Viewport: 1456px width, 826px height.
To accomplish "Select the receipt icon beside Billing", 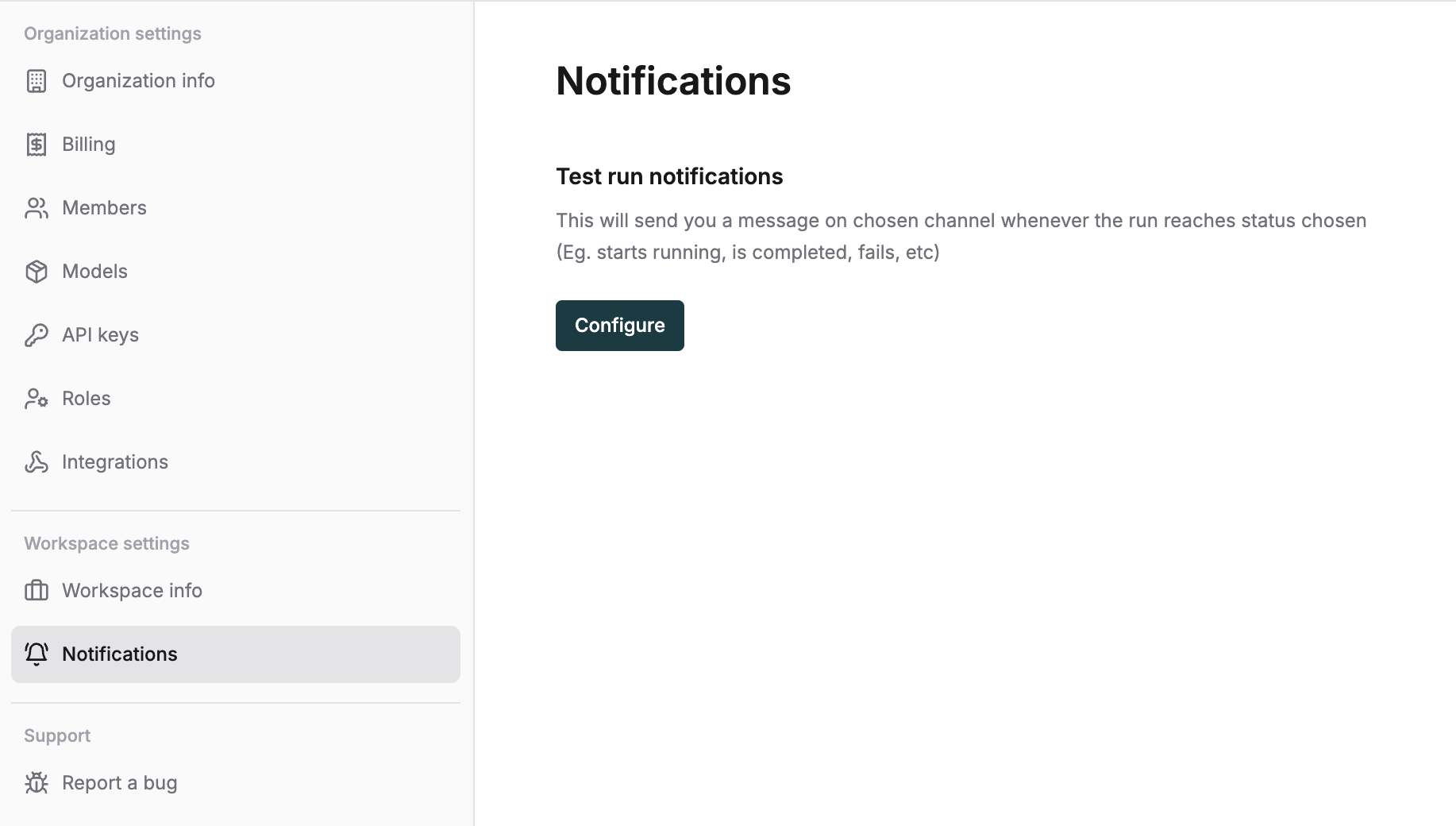I will coord(37,144).
